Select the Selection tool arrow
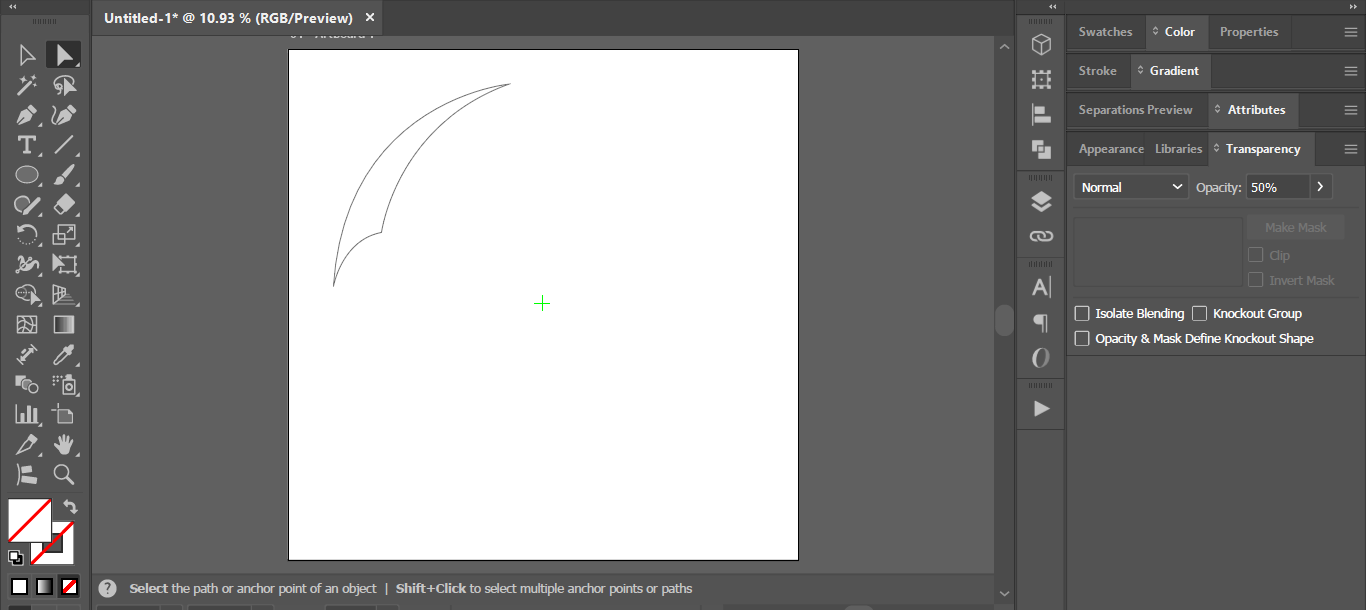Image resolution: width=1366 pixels, height=610 pixels. (x=27, y=55)
